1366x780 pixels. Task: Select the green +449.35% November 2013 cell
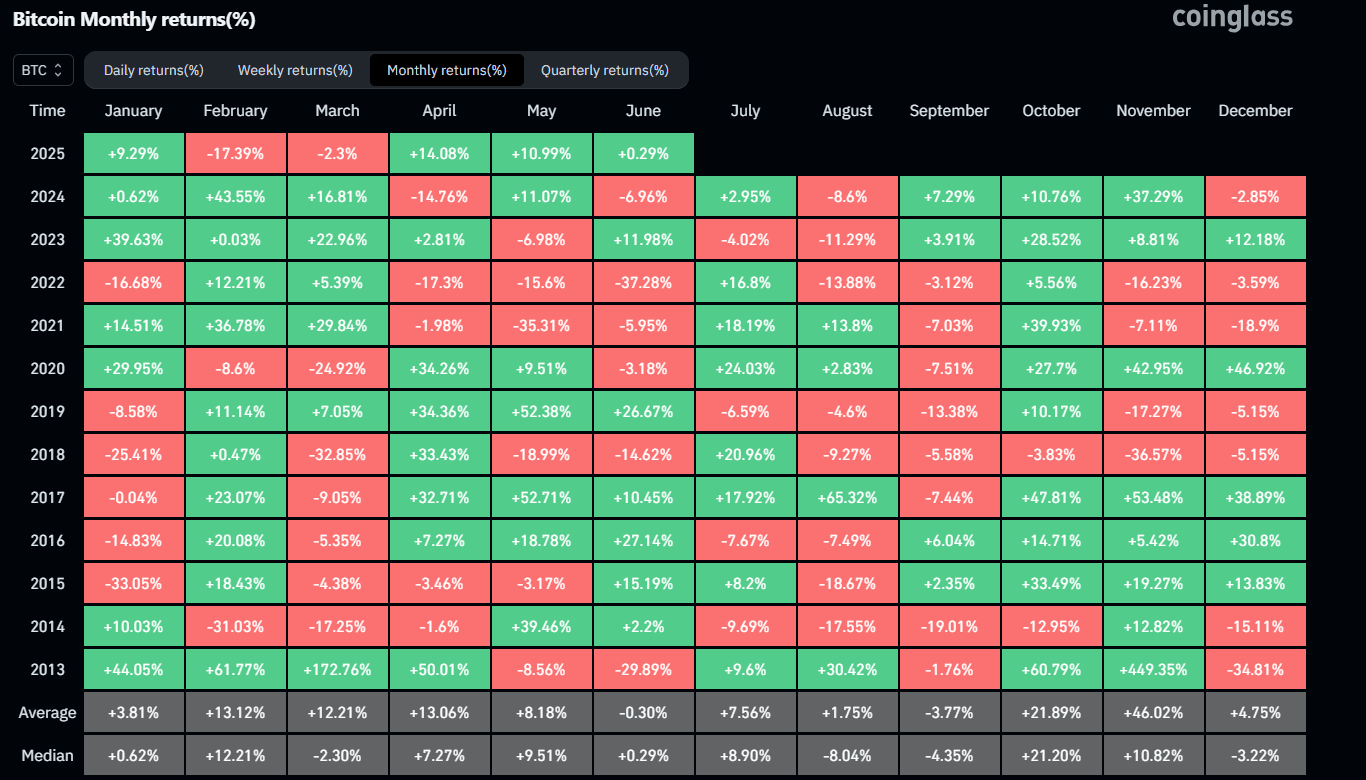pyautogui.click(x=1153, y=669)
